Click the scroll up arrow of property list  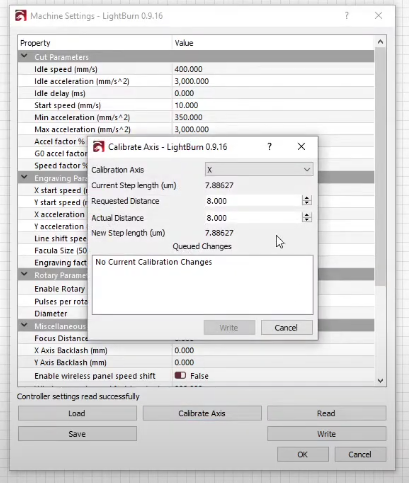coord(380,42)
